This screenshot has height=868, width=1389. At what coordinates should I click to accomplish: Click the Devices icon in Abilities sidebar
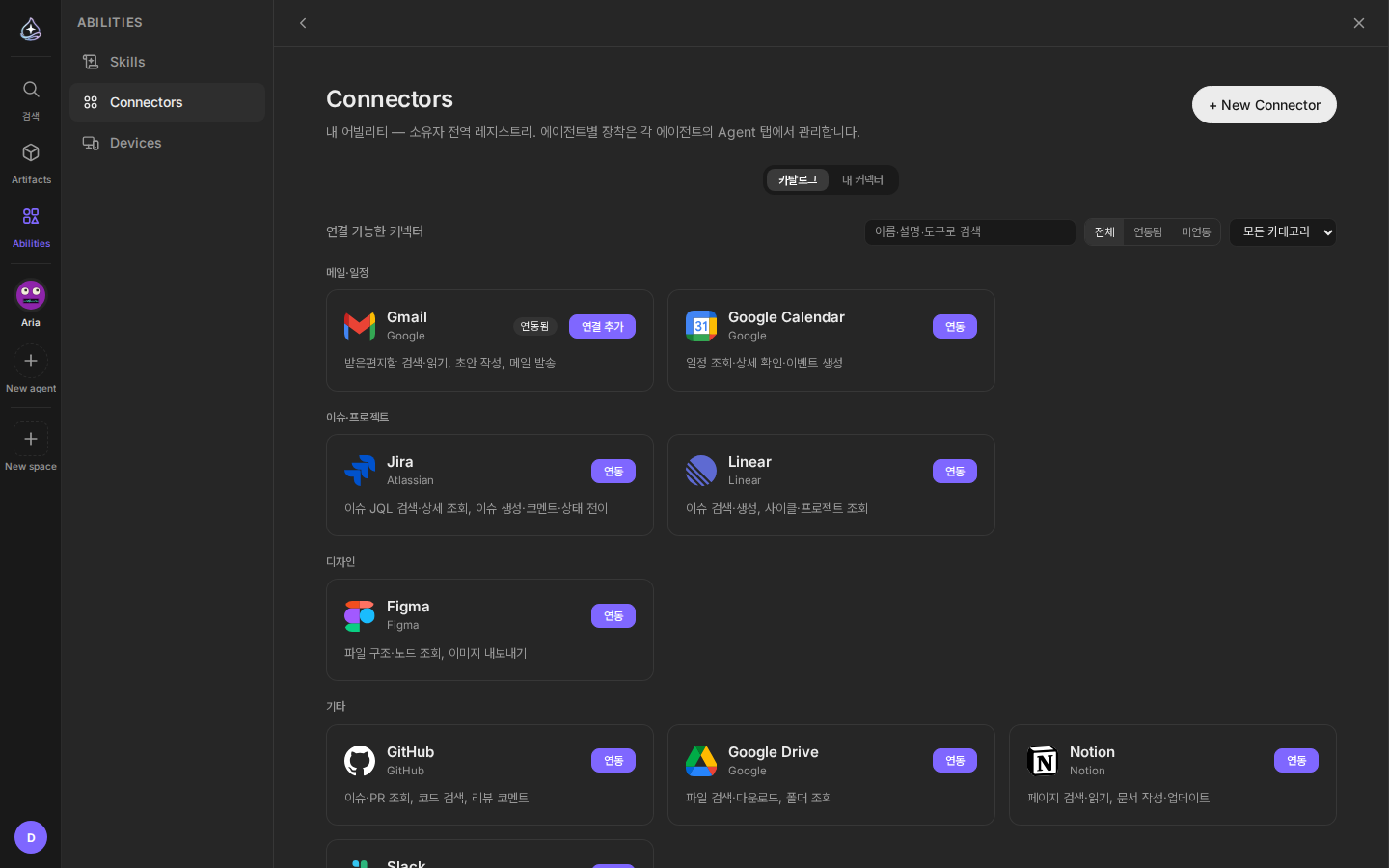(91, 143)
